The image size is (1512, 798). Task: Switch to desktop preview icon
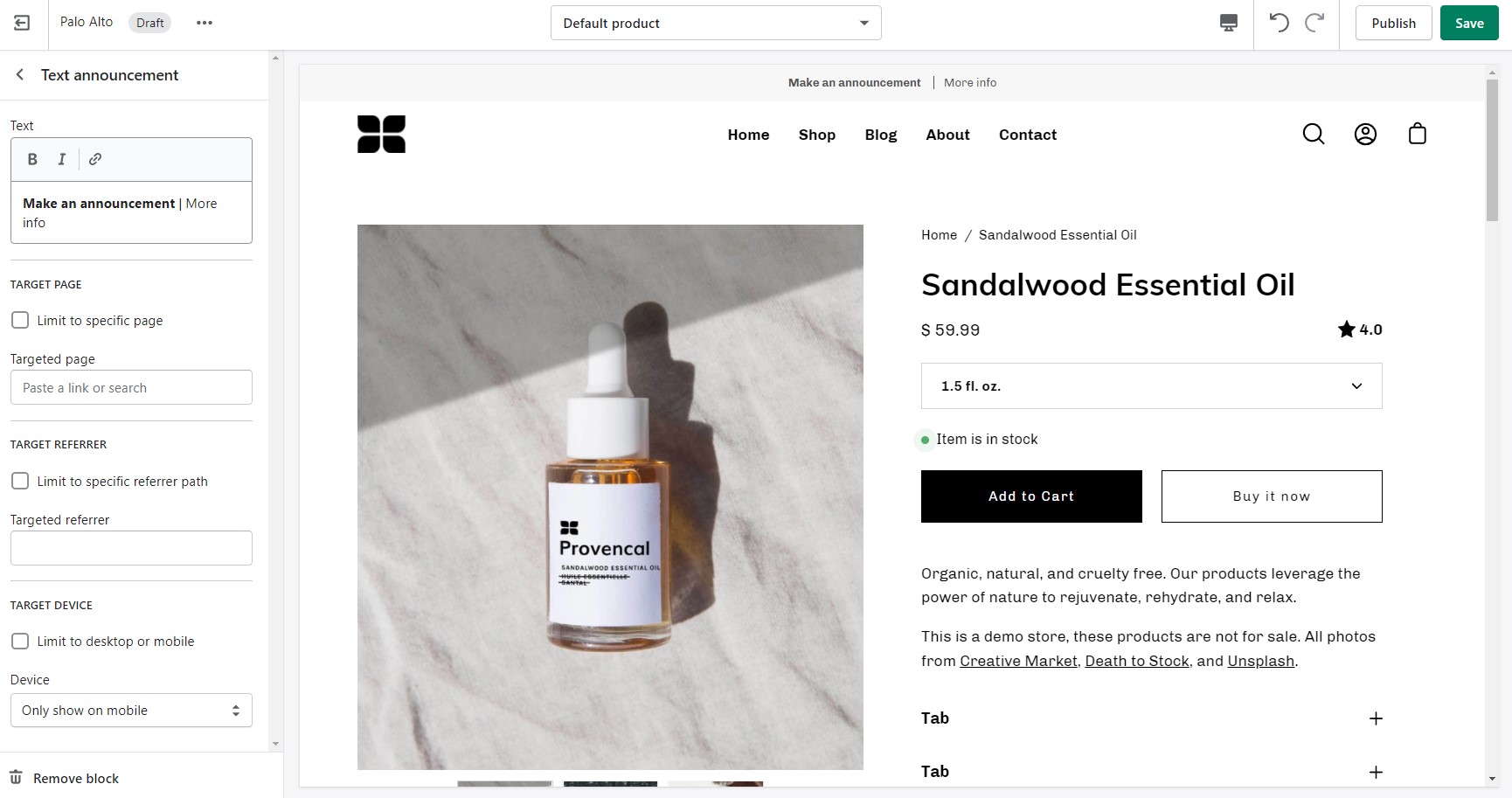(1229, 23)
